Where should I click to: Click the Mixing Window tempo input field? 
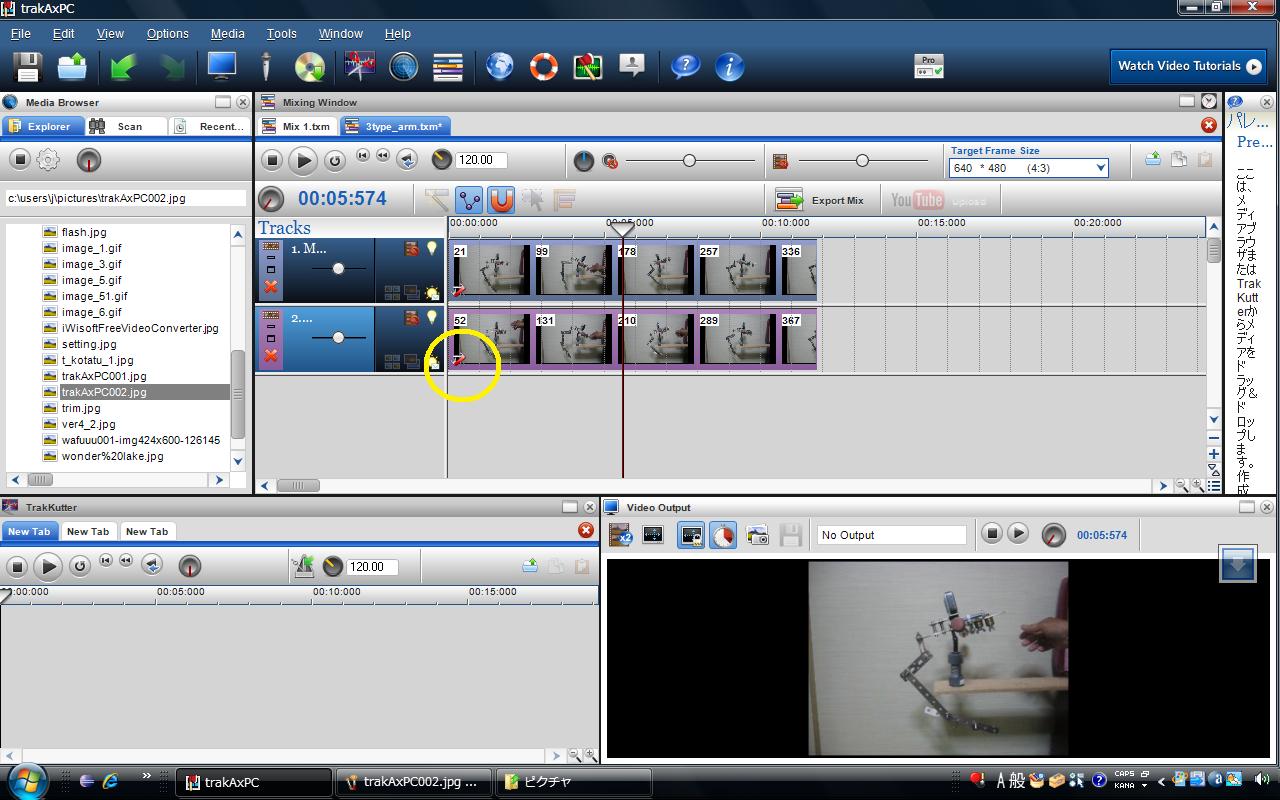coord(481,160)
